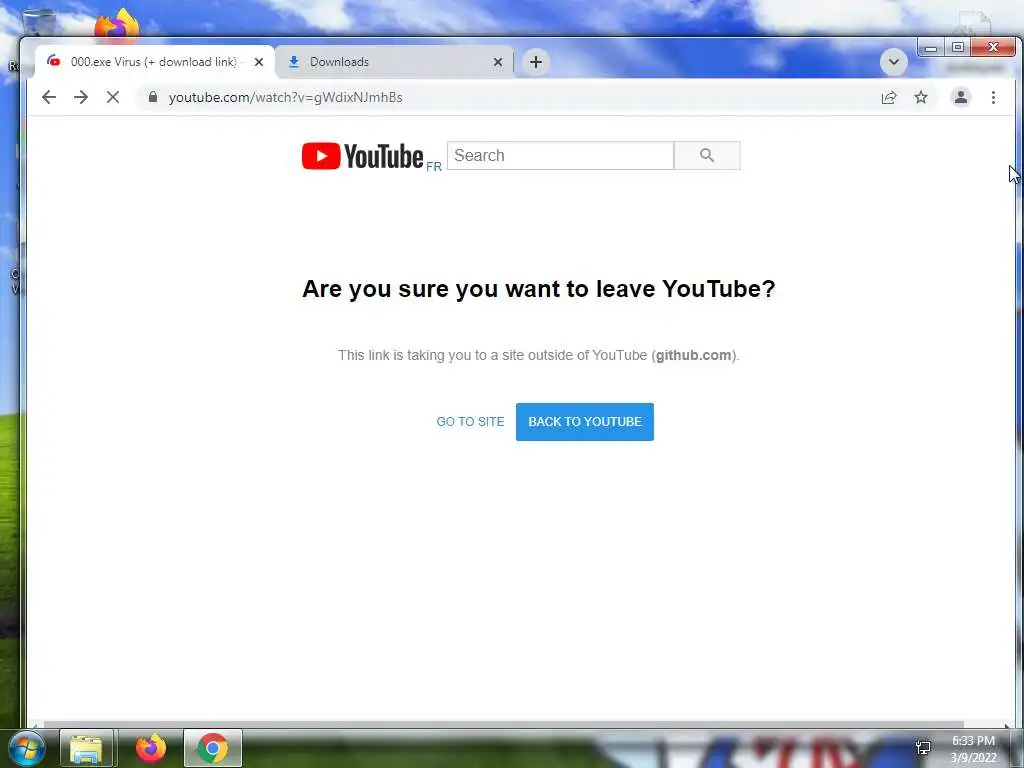This screenshot has height=768, width=1024.
Task: Click the YouTube logo
Action: point(362,156)
